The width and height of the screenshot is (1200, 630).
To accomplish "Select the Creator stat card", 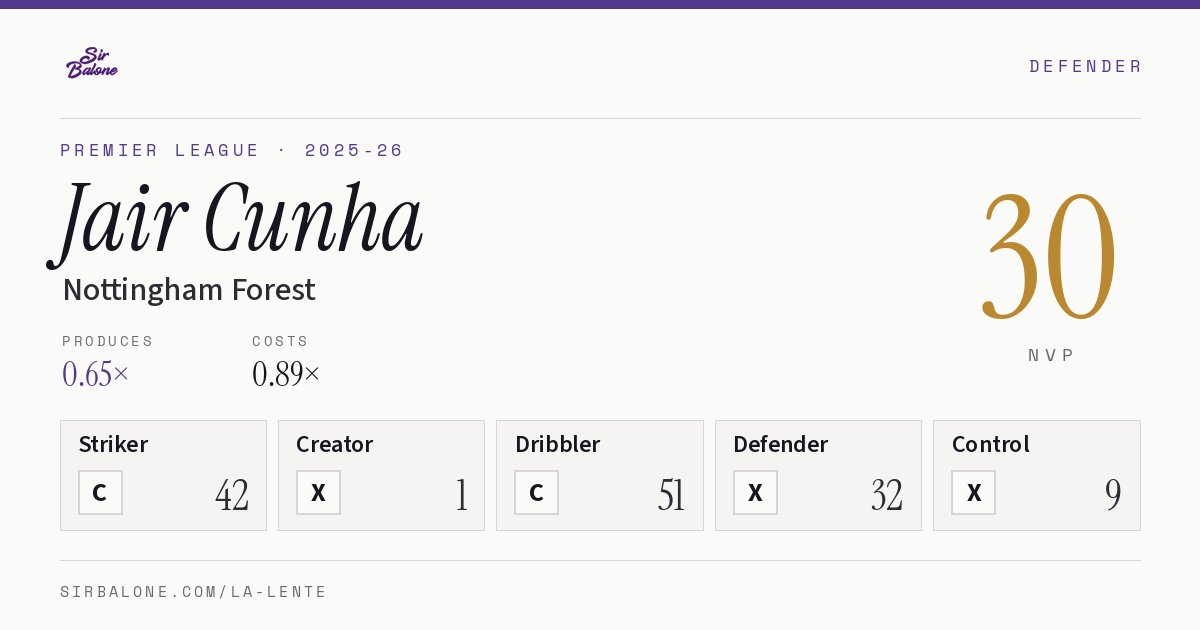I will coord(381,475).
